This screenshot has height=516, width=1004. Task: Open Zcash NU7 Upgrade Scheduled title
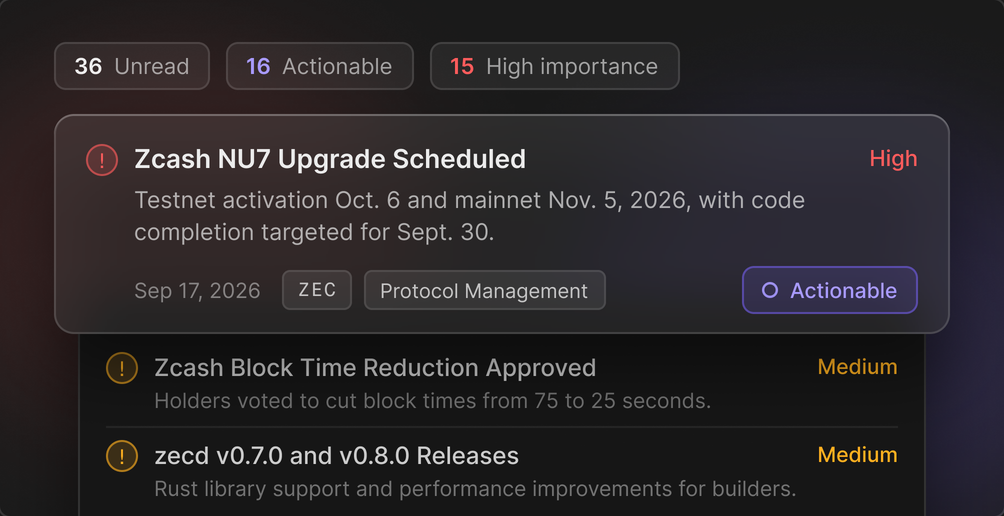(330, 159)
